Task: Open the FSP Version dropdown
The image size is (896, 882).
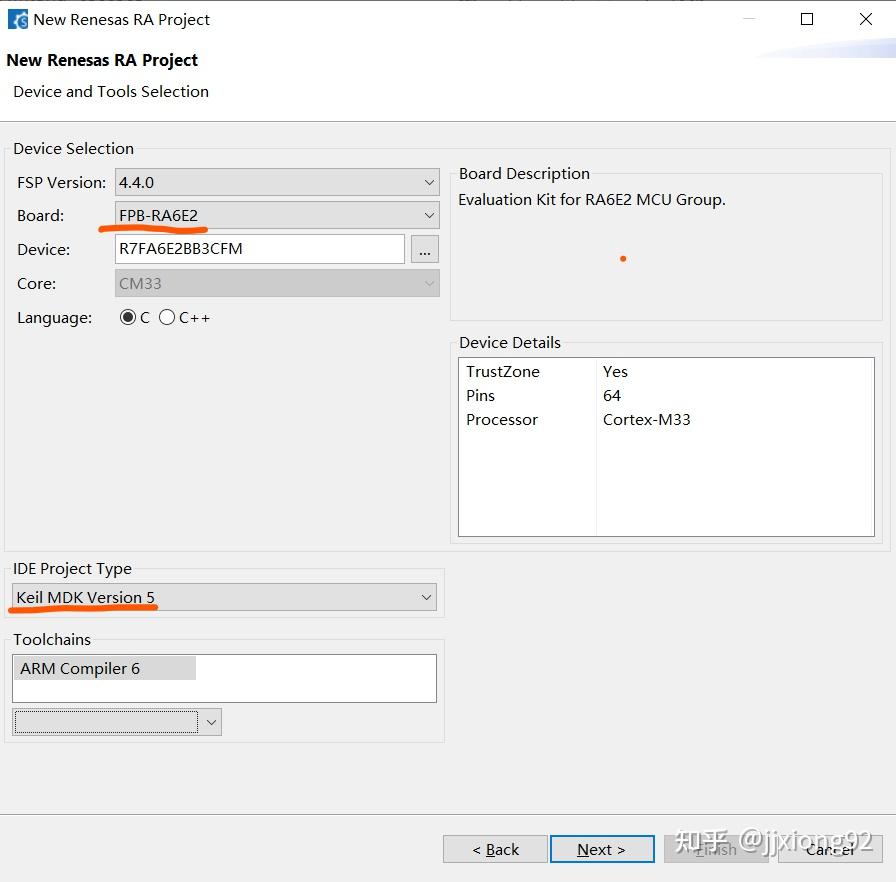Action: point(277,183)
